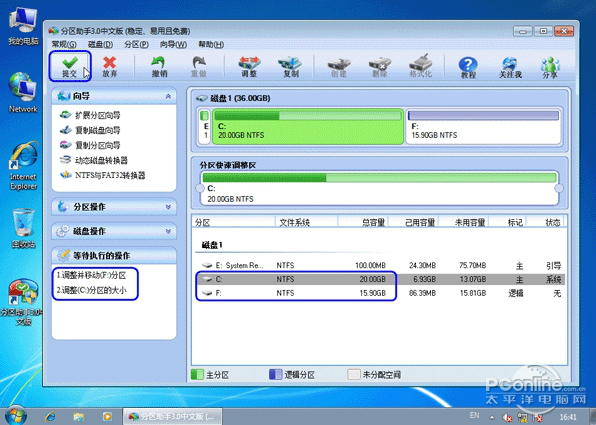Screen dimensions: 596x425
Task: Open the NTFS与FAT32转换器 tool
Action: point(103,175)
